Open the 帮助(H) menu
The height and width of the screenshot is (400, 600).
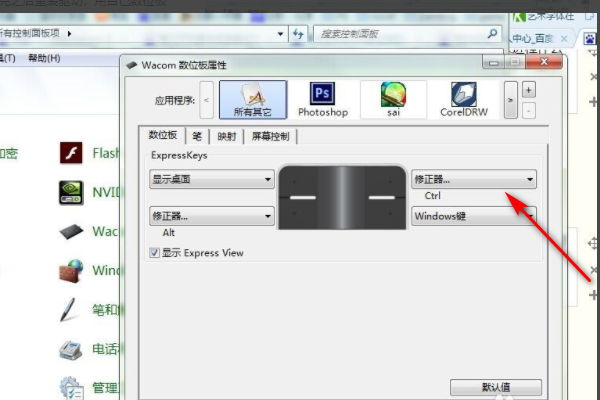pos(44,58)
